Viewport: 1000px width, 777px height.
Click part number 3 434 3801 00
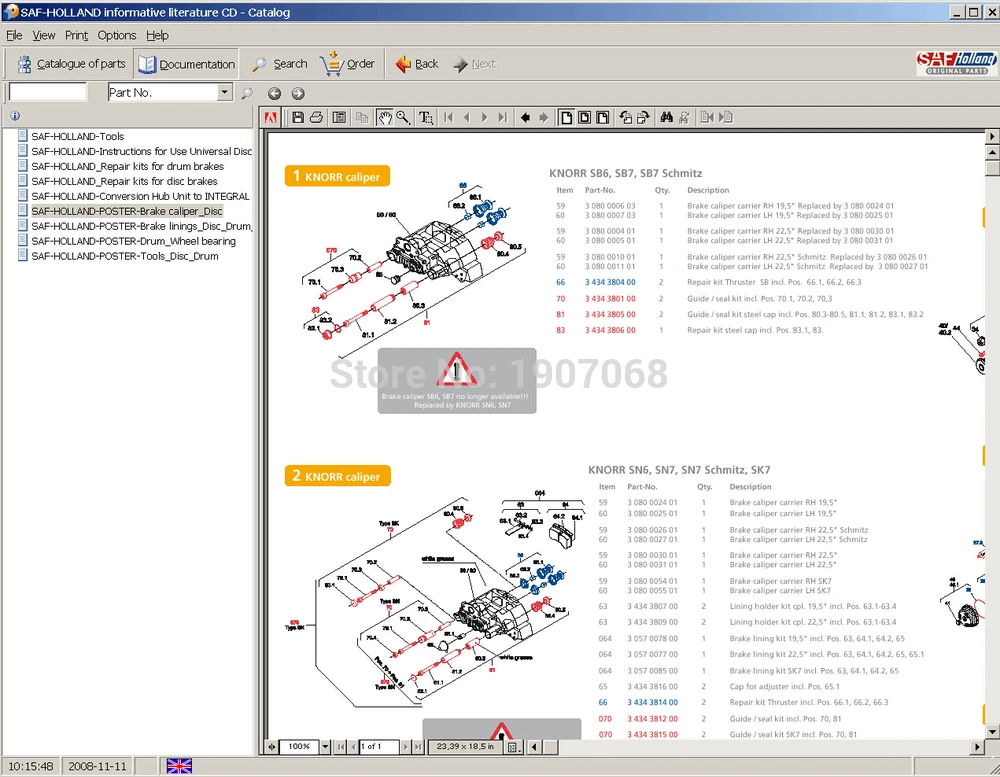coord(610,299)
